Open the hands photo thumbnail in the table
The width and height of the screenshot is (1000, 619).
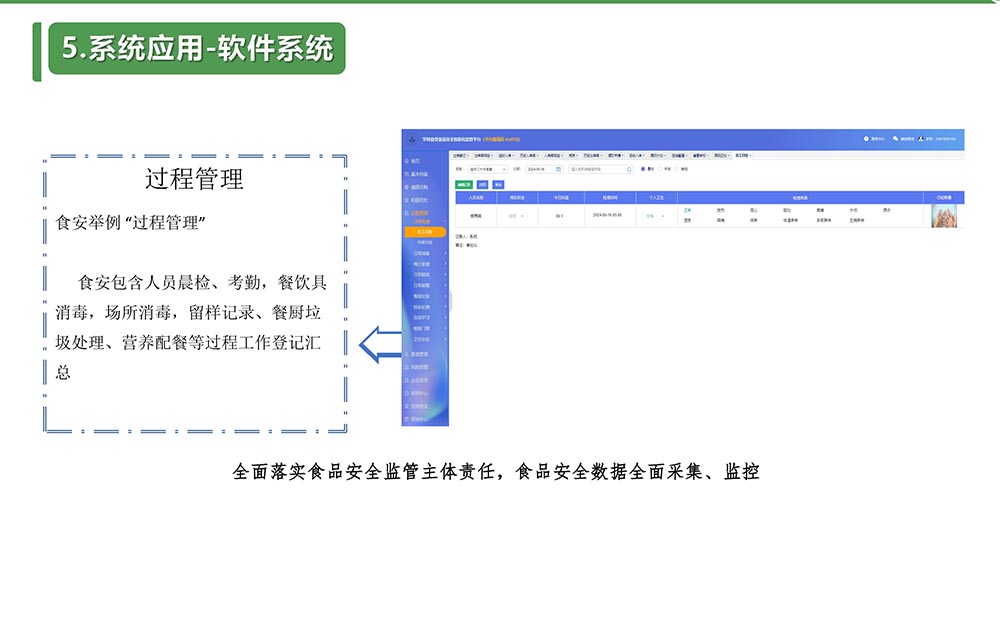point(943,216)
